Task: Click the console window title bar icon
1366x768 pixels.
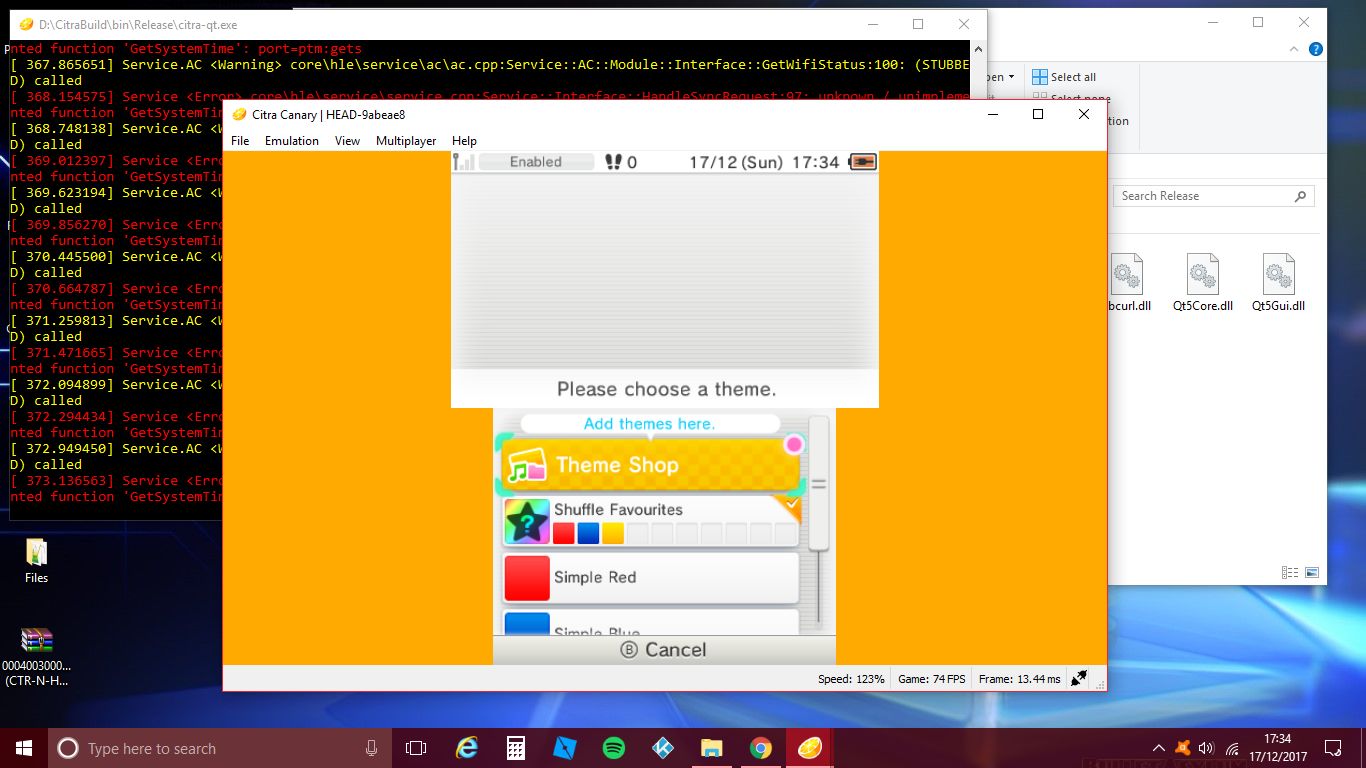Action: [26, 24]
